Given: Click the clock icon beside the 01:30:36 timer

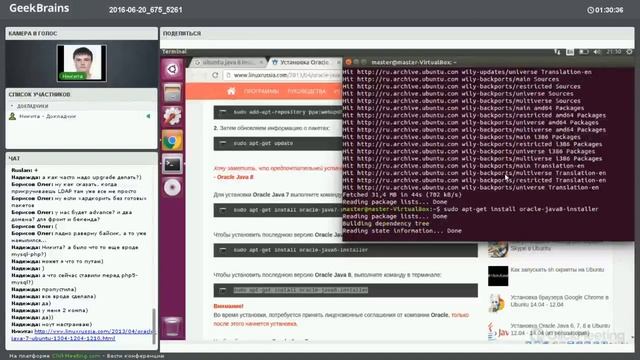Looking at the screenshot, I should (x=590, y=10).
